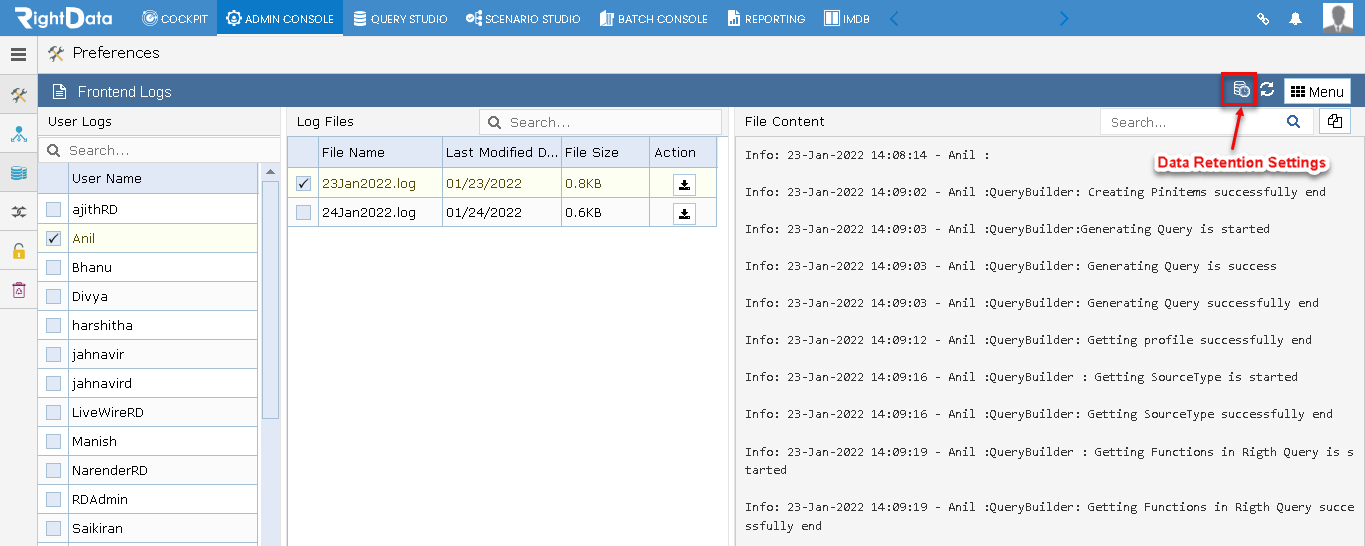Switch to the QUERY STUDIO tab
Image resolution: width=1365 pixels, height=546 pixels.
pyautogui.click(x=400, y=18)
